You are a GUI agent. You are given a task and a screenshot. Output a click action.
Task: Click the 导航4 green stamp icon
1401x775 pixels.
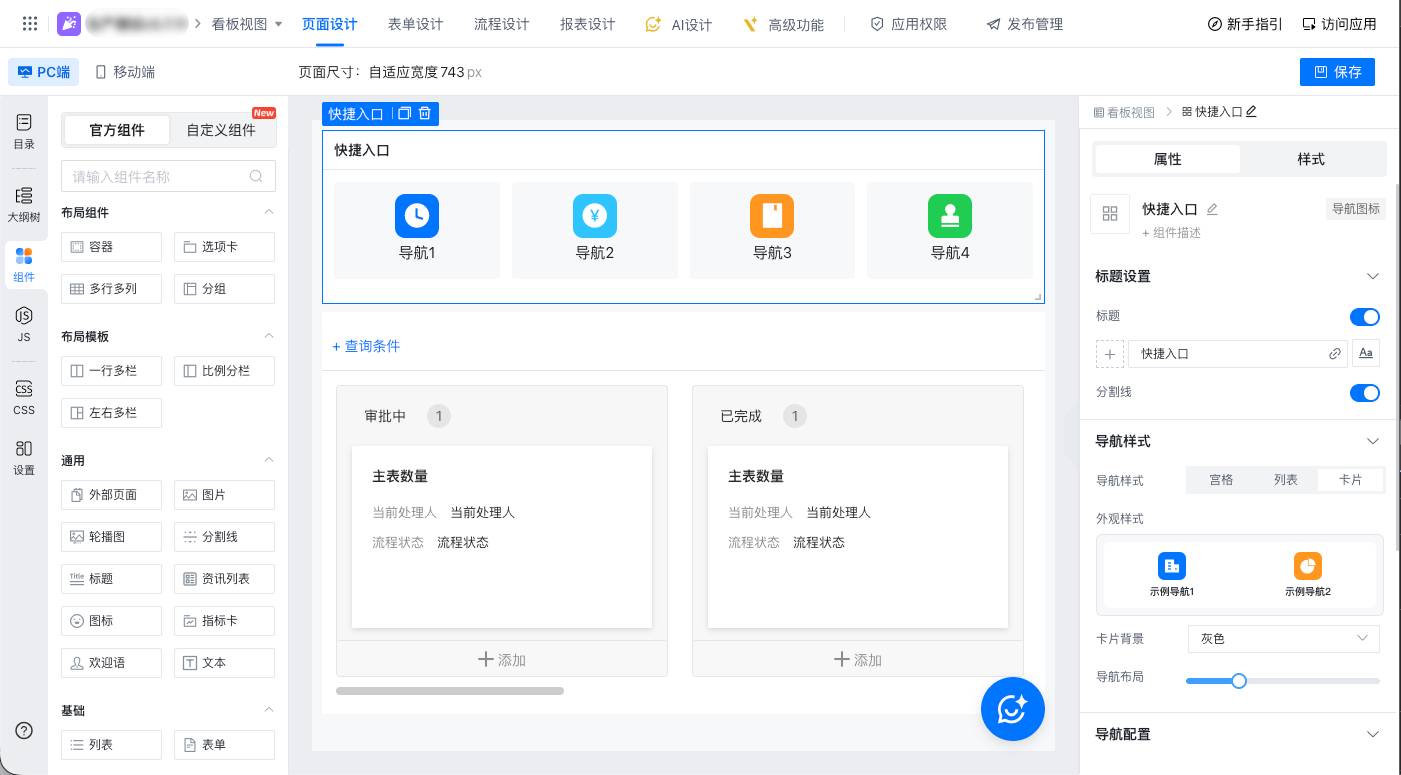950,215
